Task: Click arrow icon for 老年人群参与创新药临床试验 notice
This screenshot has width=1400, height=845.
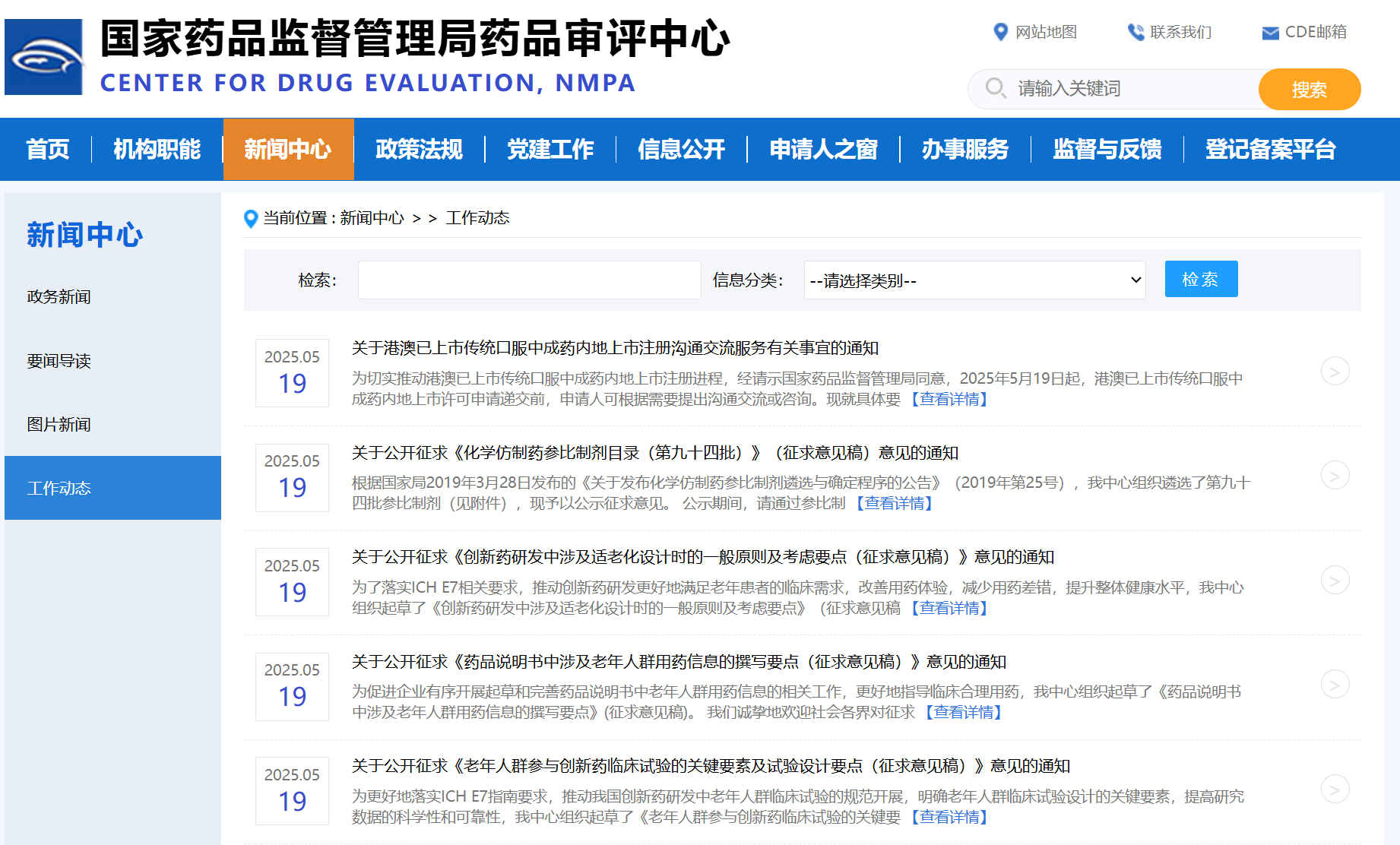Action: click(1335, 789)
